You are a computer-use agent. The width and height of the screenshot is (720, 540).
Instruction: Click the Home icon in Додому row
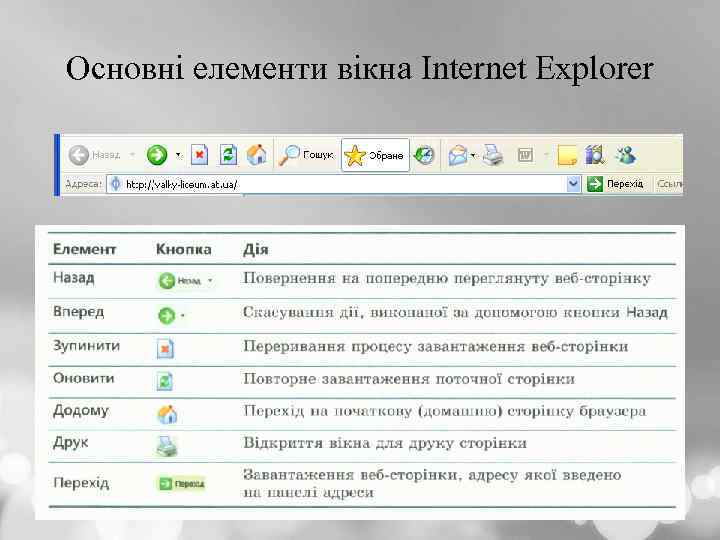point(167,414)
